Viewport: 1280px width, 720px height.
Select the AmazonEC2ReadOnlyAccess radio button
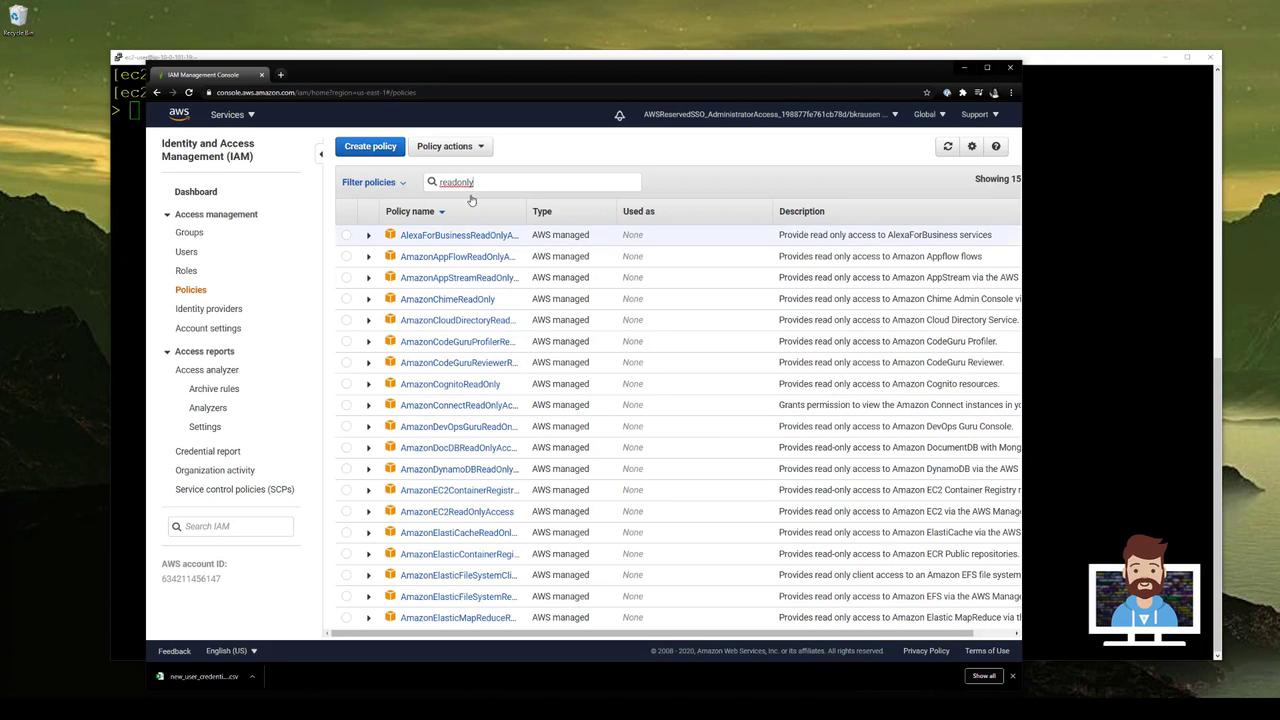point(346,512)
